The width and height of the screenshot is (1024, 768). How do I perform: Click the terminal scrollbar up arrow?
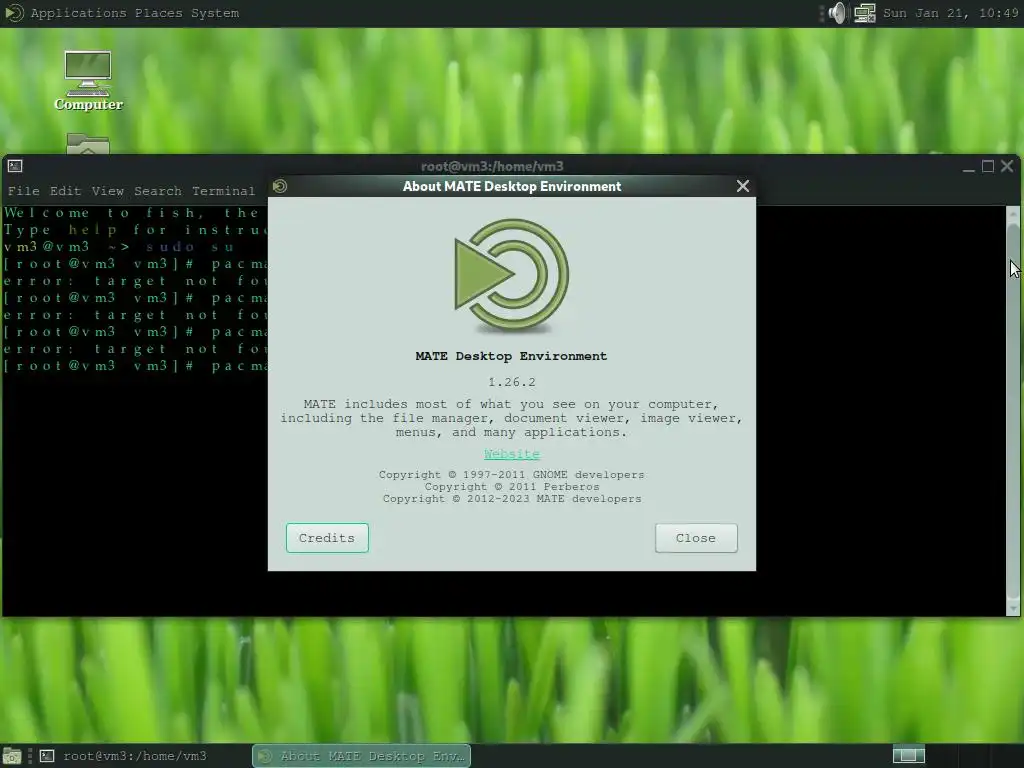click(x=1013, y=213)
